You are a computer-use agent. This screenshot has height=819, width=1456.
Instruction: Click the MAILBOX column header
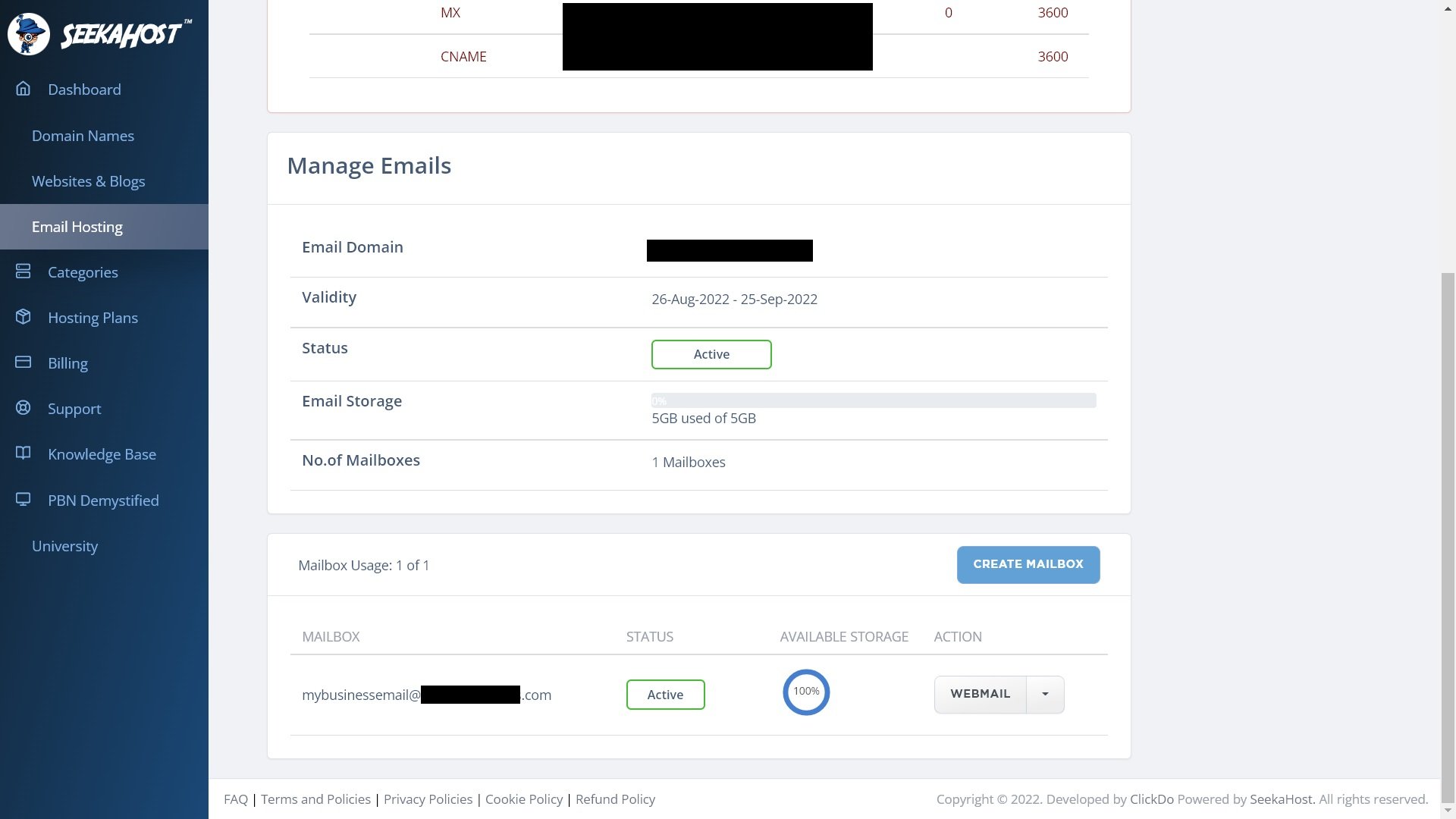tap(331, 637)
